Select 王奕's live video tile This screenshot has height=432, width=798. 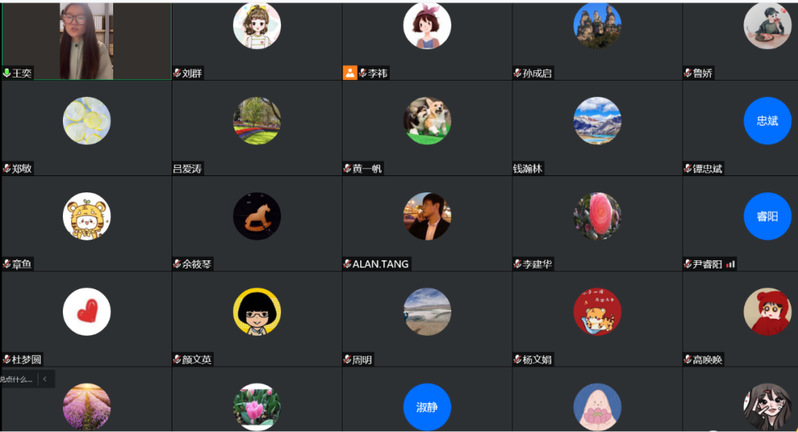pos(87,41)
